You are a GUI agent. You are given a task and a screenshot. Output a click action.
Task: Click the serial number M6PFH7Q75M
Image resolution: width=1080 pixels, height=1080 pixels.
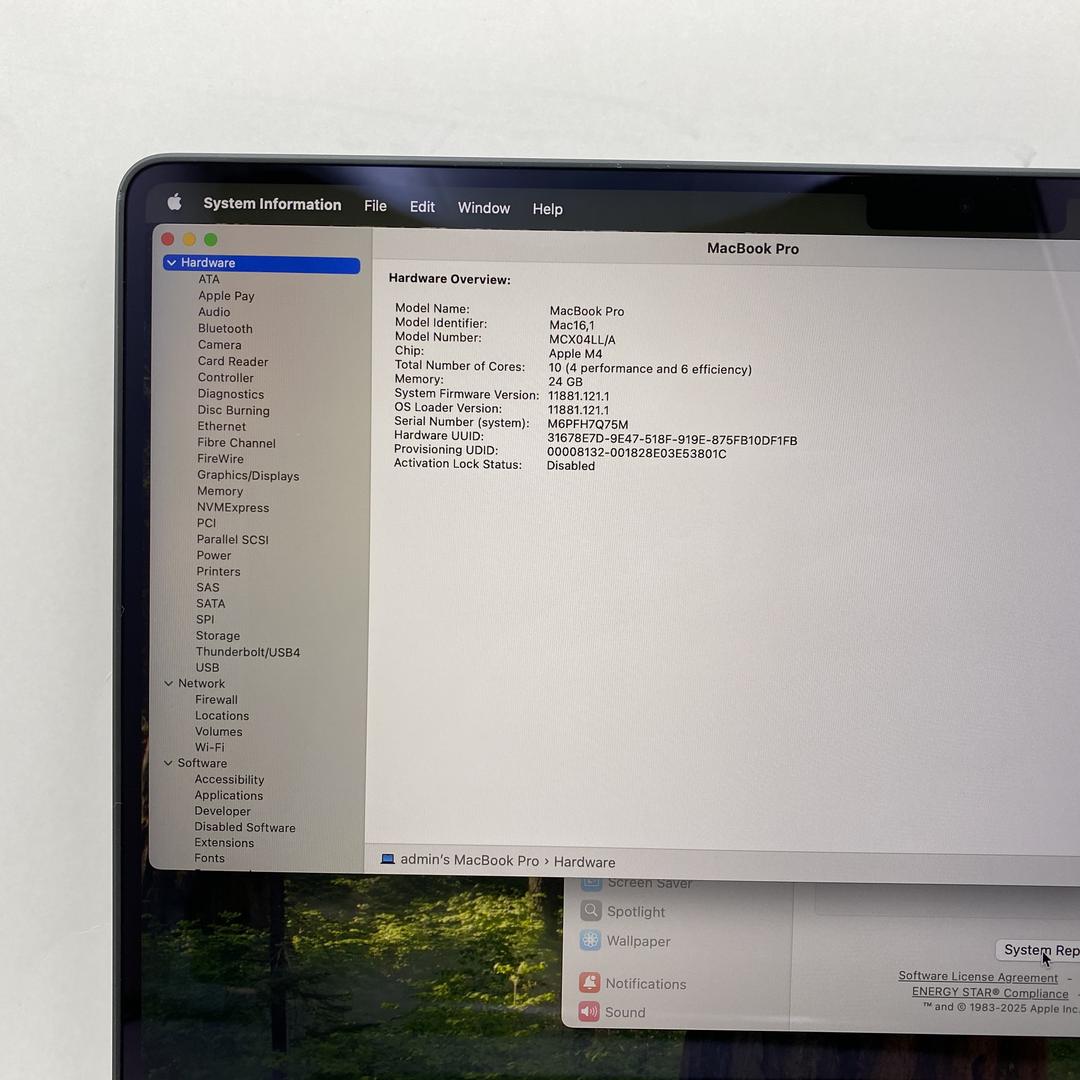tap(588, 424)
